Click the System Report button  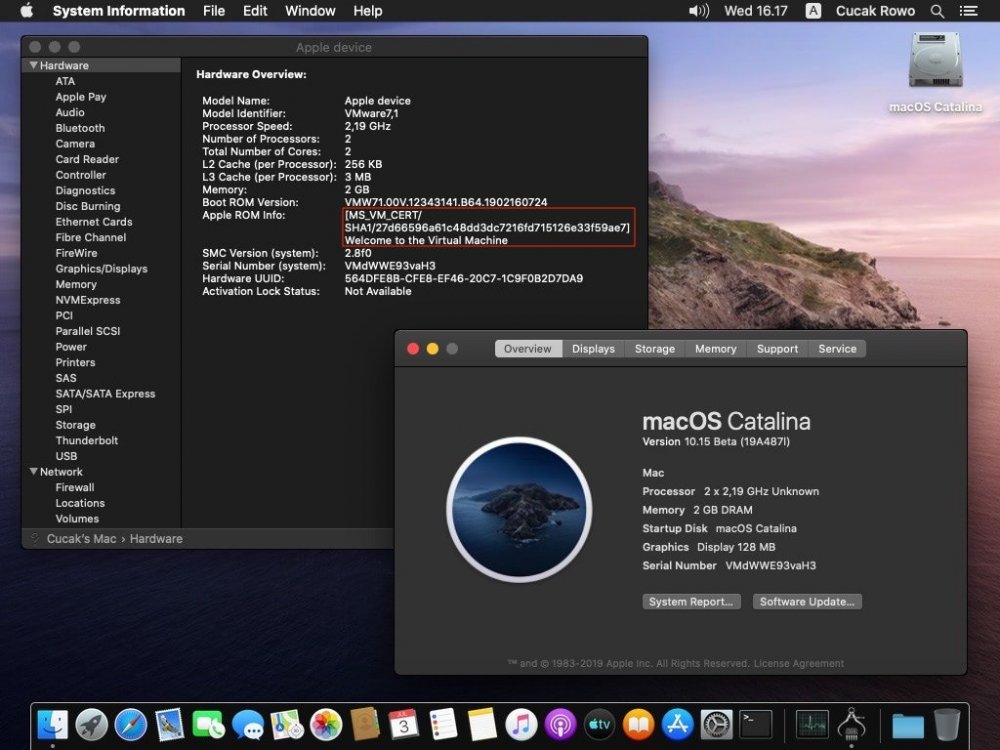click(x=691, y=601)
